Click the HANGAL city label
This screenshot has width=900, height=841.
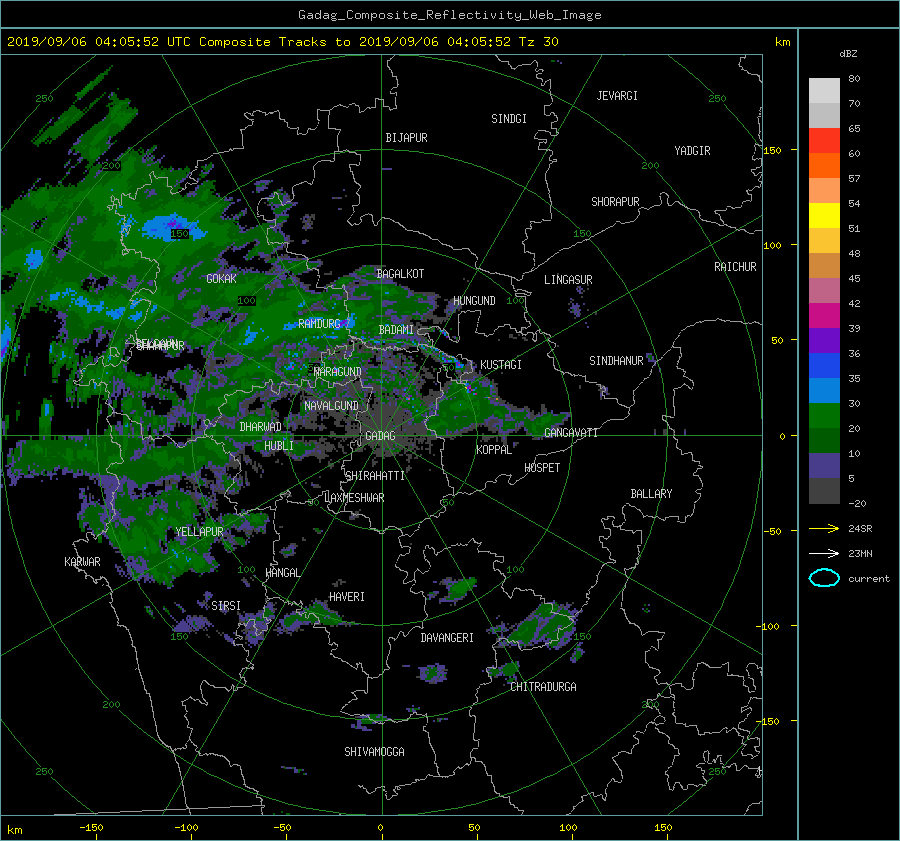(x=282, y=573)
